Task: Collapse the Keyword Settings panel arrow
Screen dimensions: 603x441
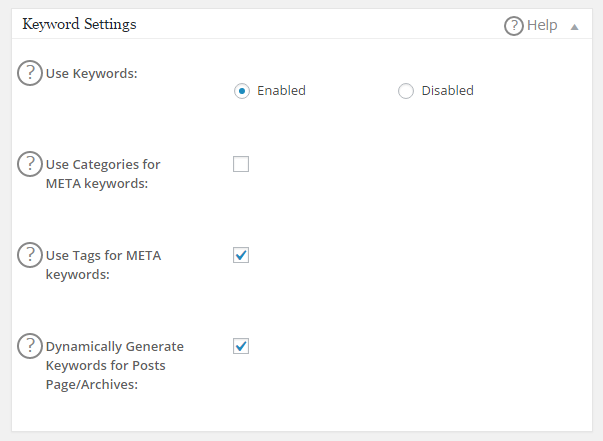Action: tap(575, 27)
